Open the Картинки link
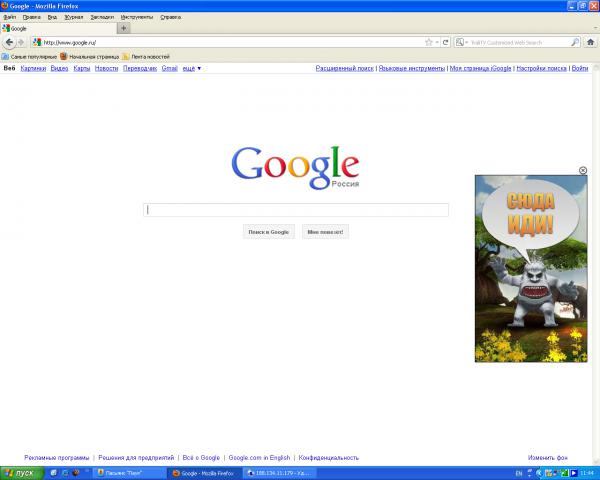Viewport: 600px width, 480px height. (33, 69)
